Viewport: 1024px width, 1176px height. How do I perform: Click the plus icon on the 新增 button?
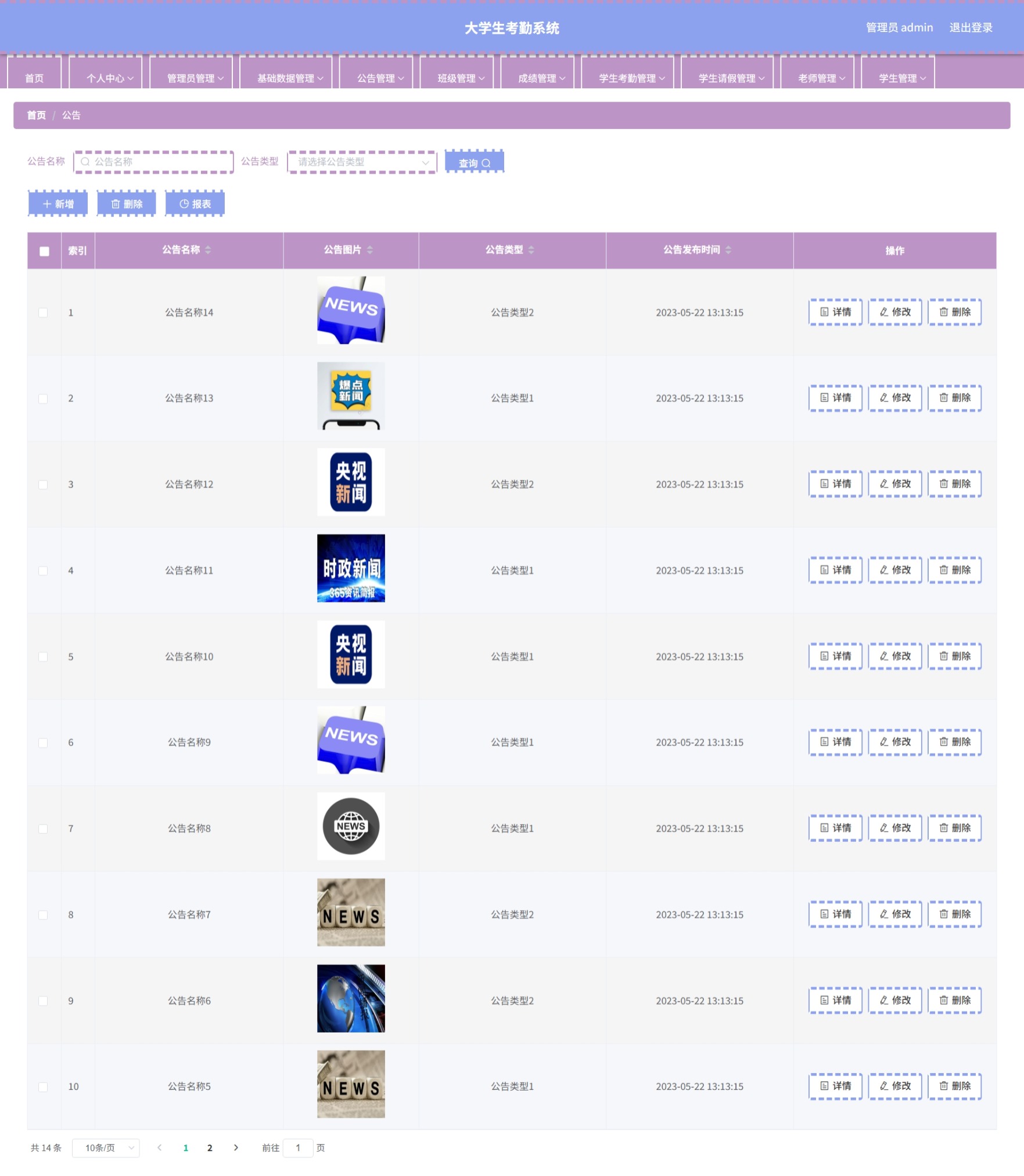tap(47, 204)
